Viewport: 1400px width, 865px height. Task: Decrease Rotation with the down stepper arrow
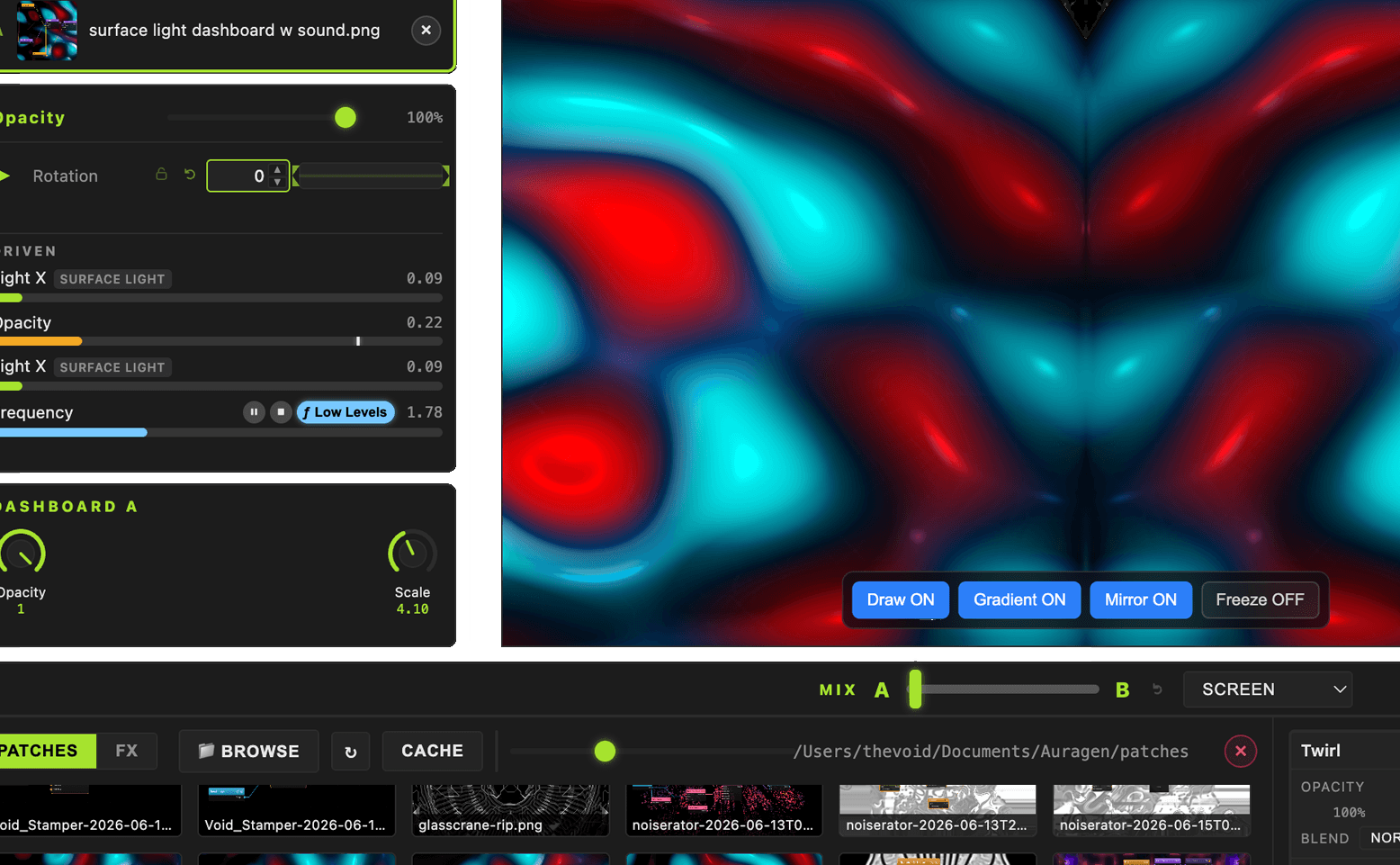click(277, 182)
